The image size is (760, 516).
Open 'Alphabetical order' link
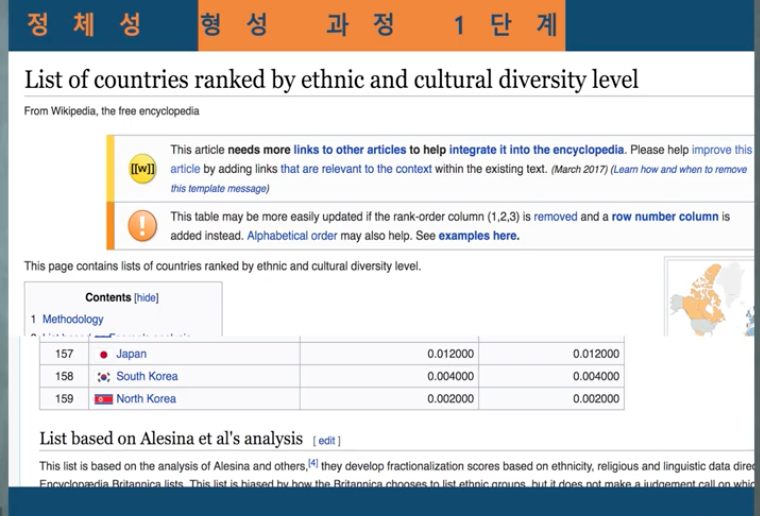(x=292, y=236)
